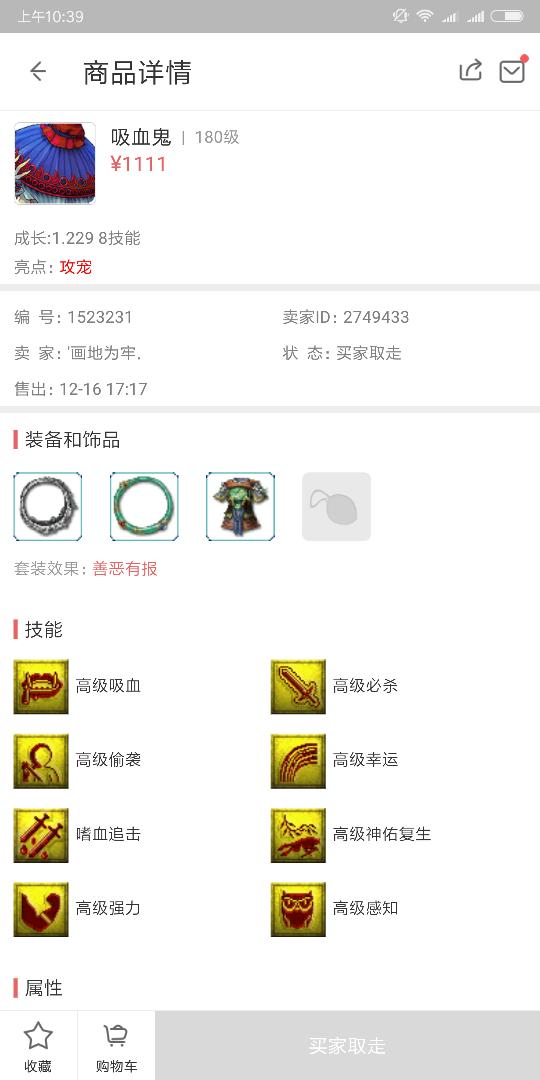Tap the 高级神佑复生 skill icon
540x1080 pixels.
[298, 835]
